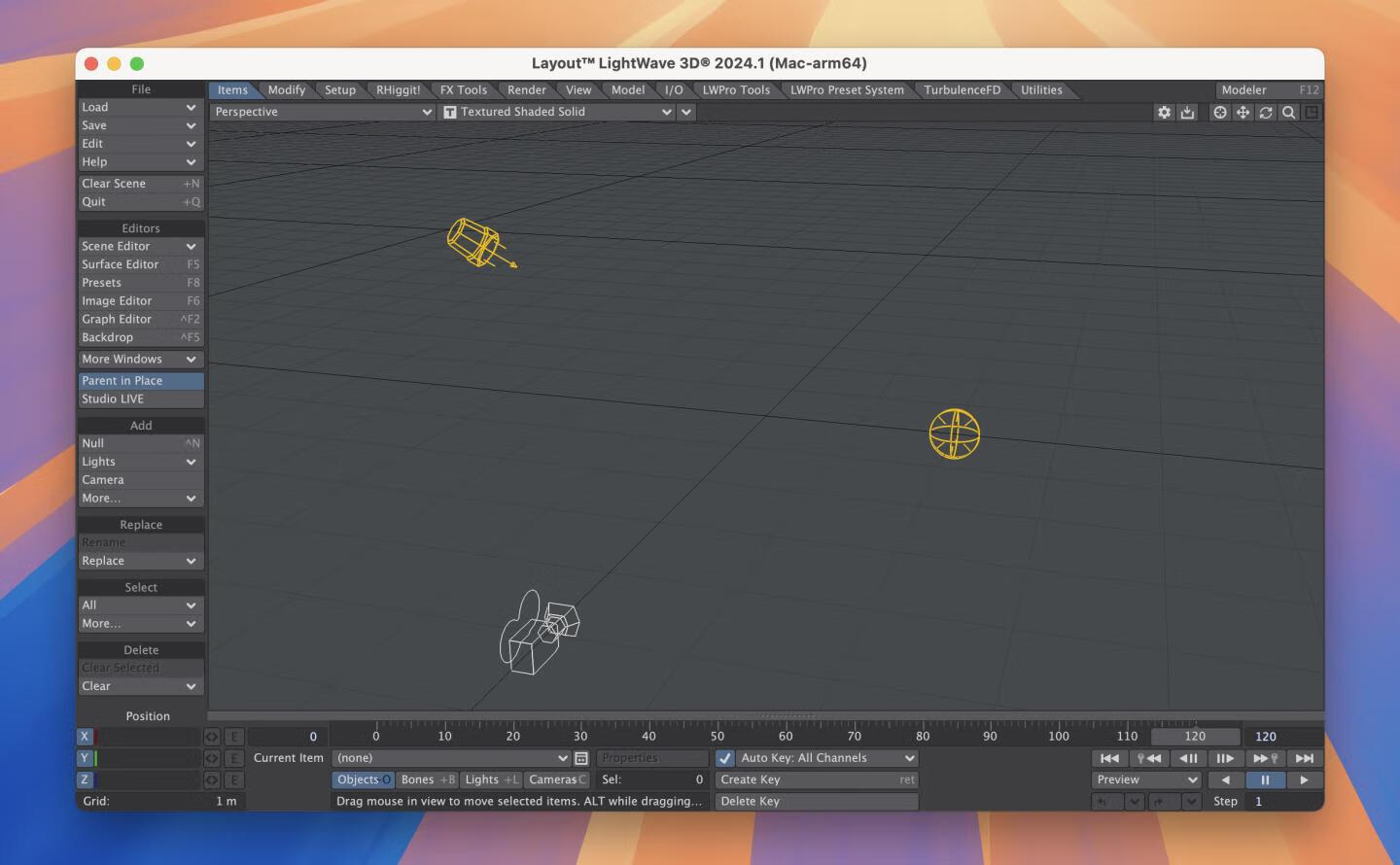Expand the Load dropdown
1400x865 pixels.
141,107
